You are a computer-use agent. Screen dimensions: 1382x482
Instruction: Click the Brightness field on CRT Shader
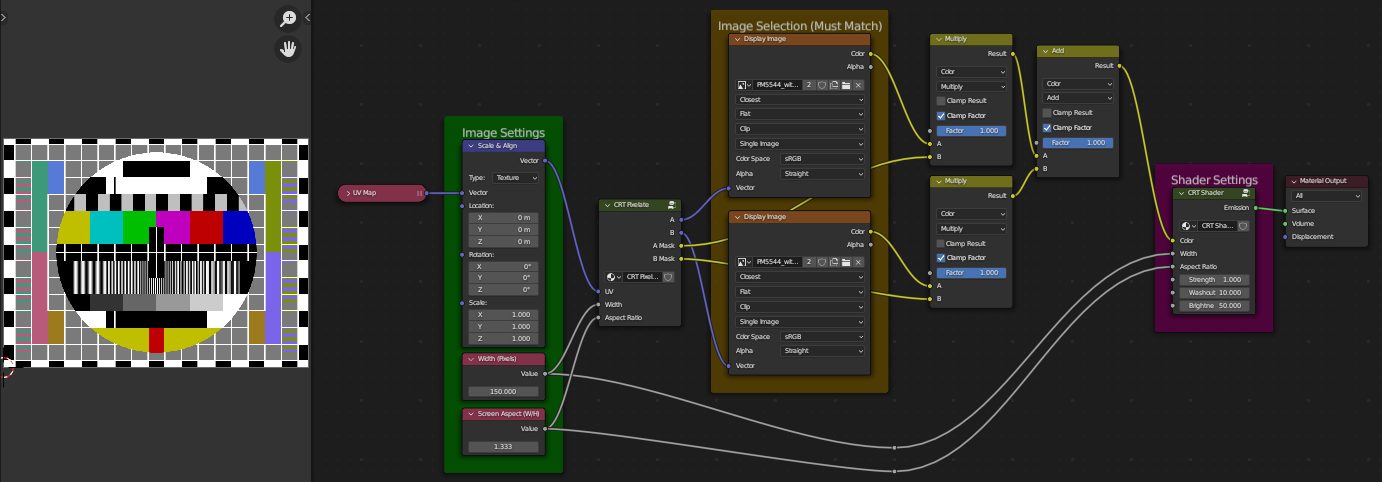(1215, 305)
